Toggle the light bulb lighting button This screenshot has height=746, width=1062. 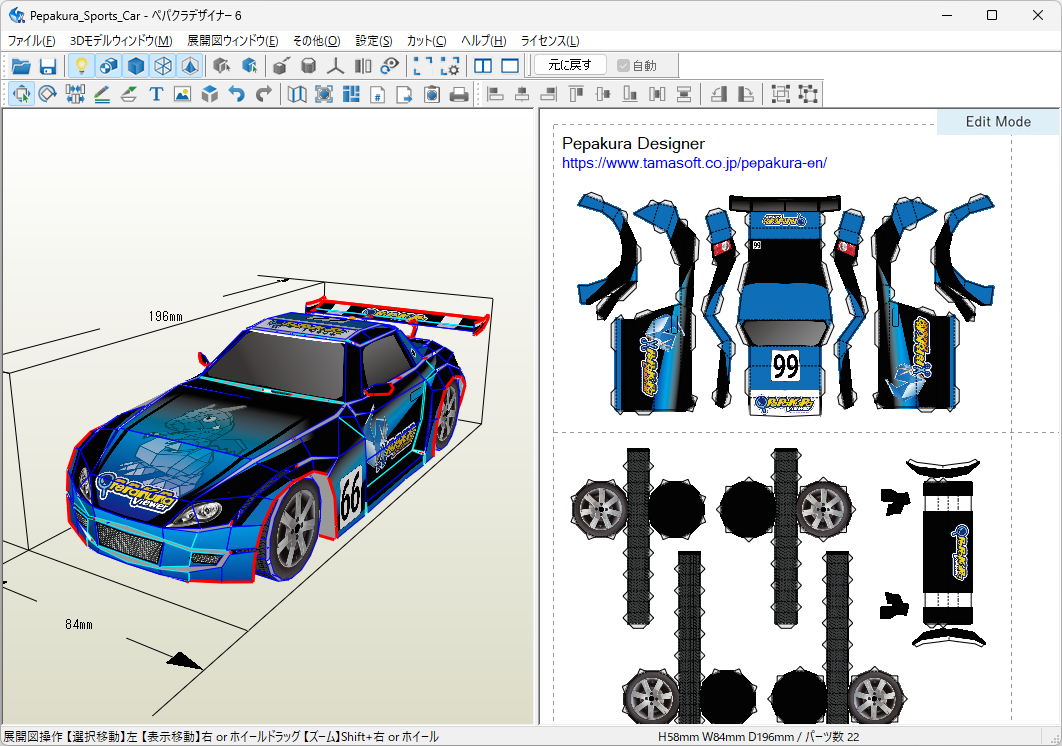[81, 66]
